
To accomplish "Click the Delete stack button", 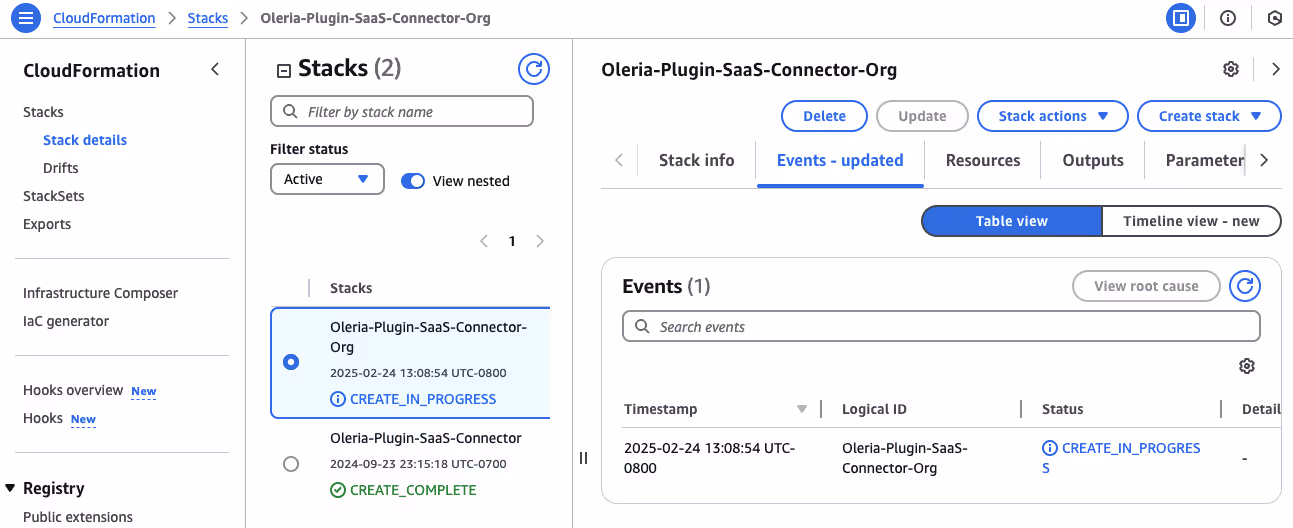I will click(x=824, y=116).
